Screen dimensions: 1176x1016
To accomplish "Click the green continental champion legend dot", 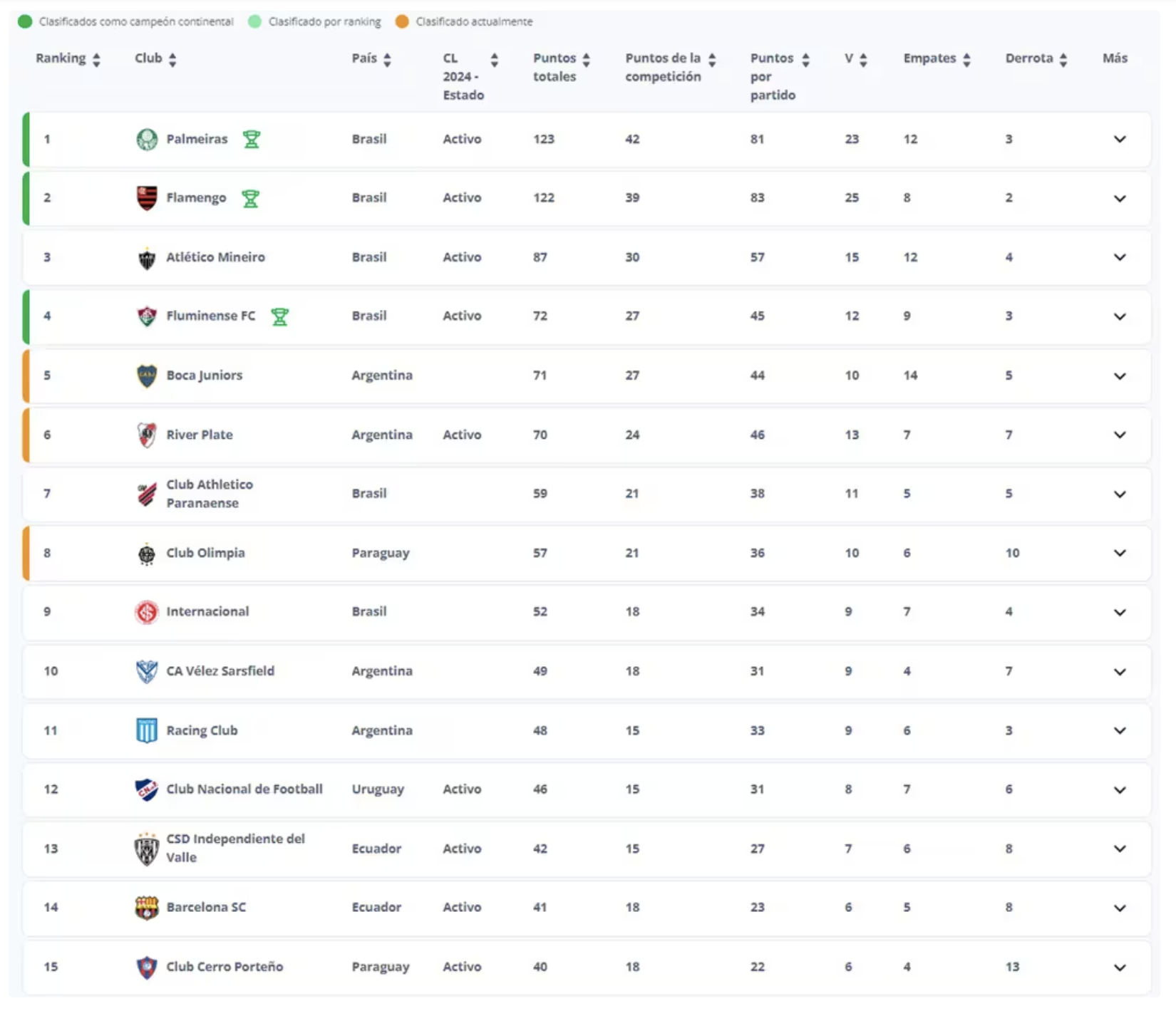I will pos(25,21).
